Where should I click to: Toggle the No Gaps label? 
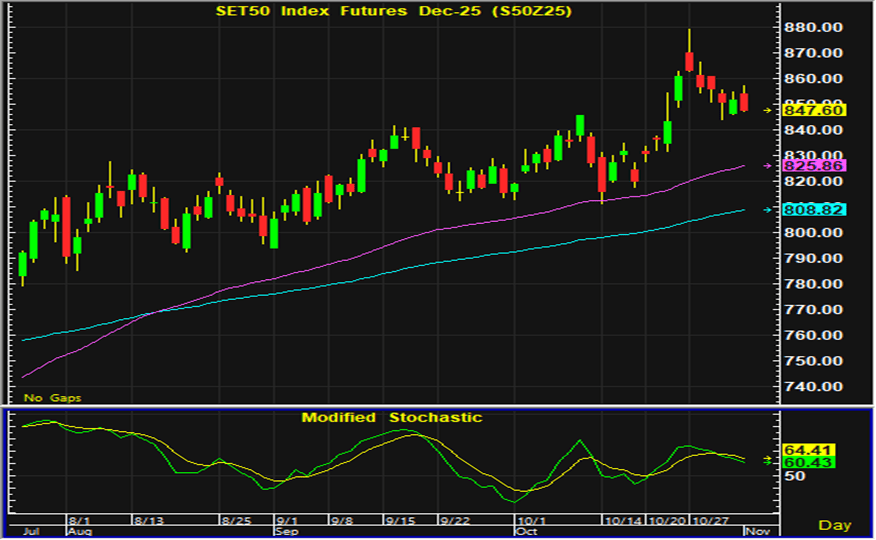(x=52, y=398)
